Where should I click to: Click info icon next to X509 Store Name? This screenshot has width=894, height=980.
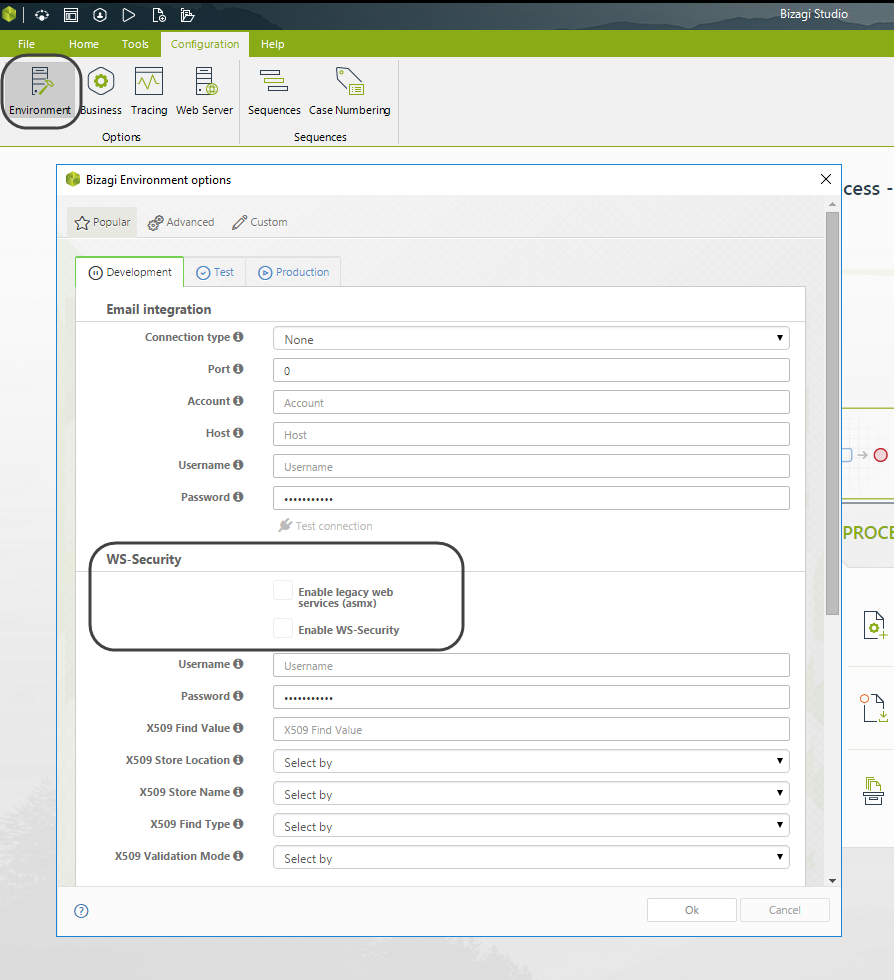tap(238, 791)
